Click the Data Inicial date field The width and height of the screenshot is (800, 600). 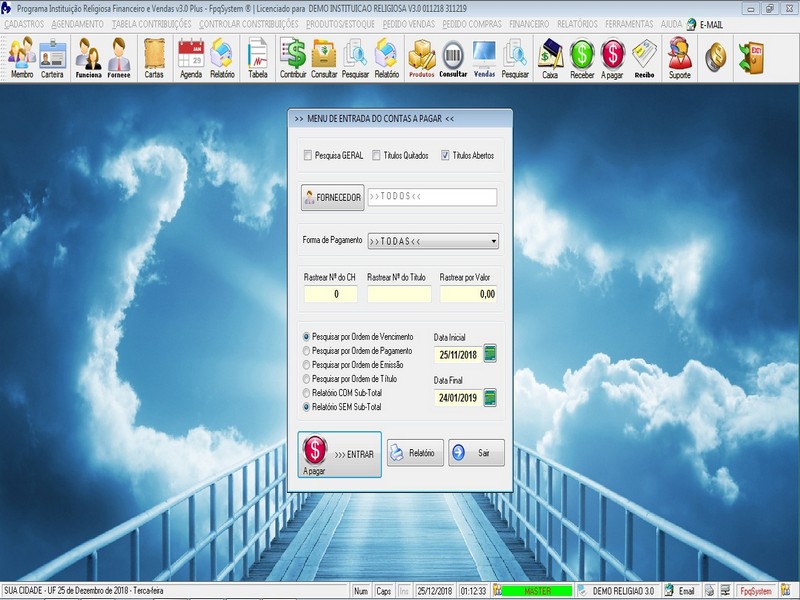(458, 355)
